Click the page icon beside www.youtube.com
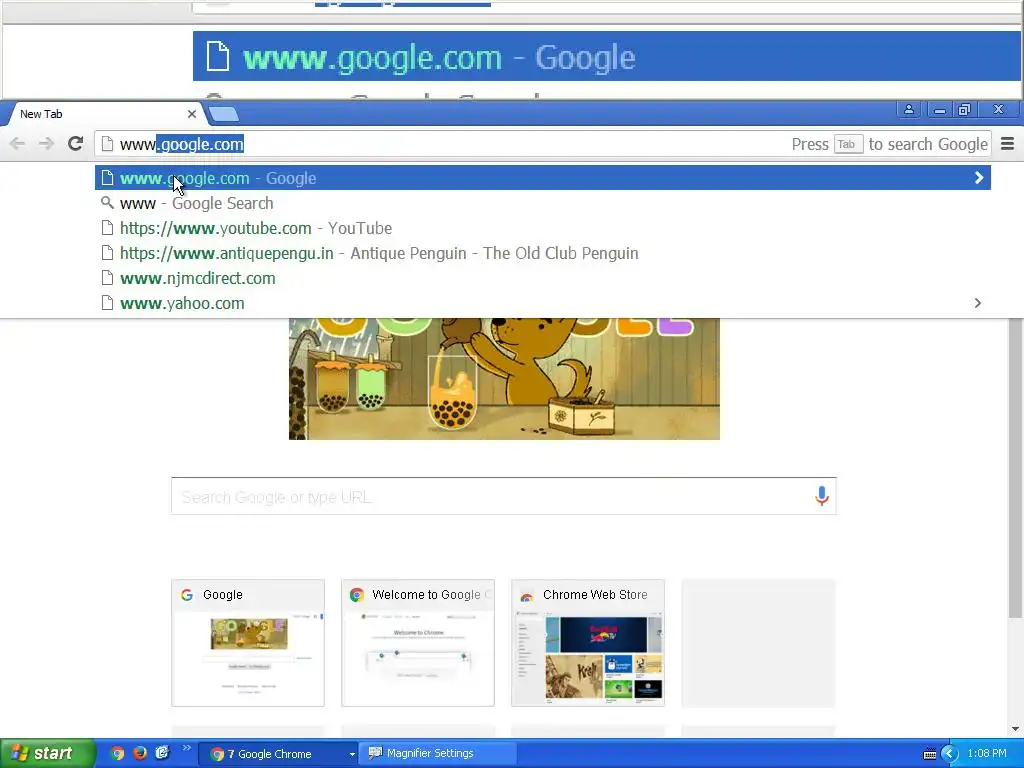Viewport: 1024px width, 768px height. tap(108, 229)
